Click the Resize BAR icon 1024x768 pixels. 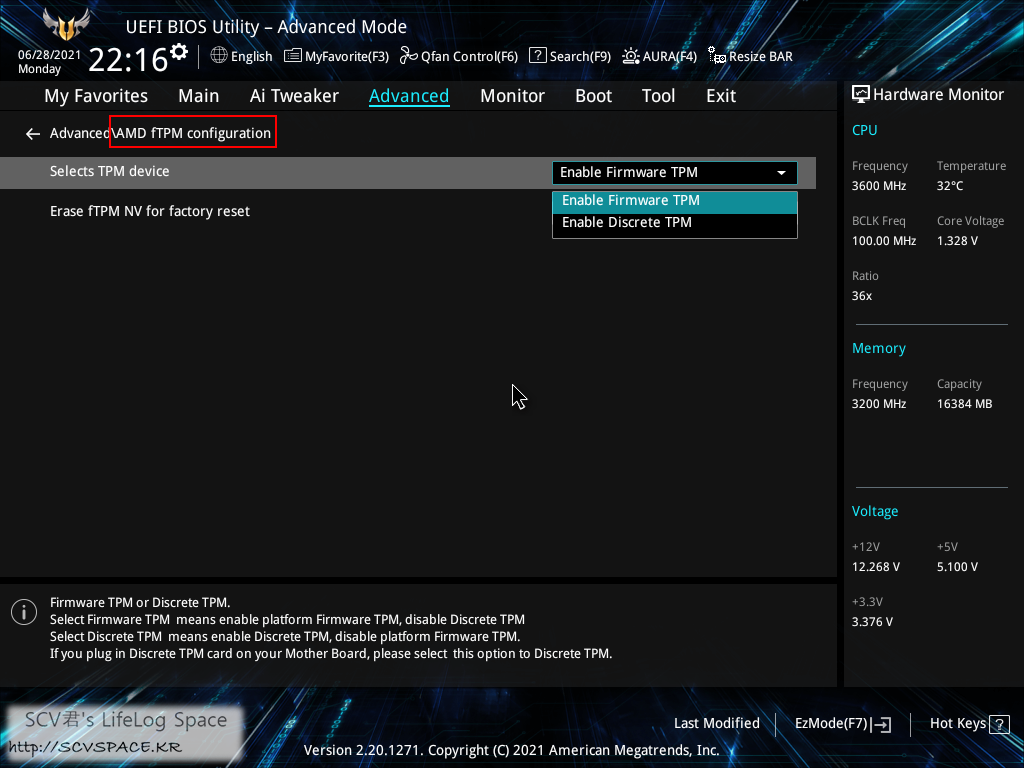[716, 56]
